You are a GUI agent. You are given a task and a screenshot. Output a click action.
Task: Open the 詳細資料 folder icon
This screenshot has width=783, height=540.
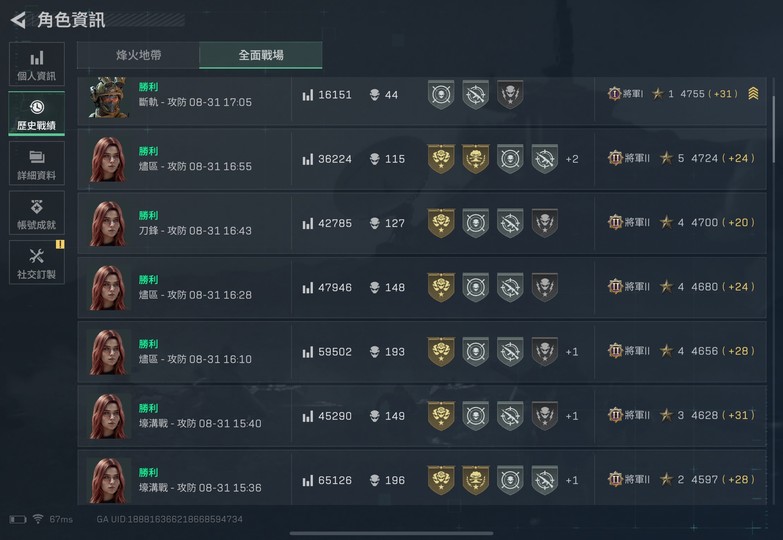pos(36,162)
